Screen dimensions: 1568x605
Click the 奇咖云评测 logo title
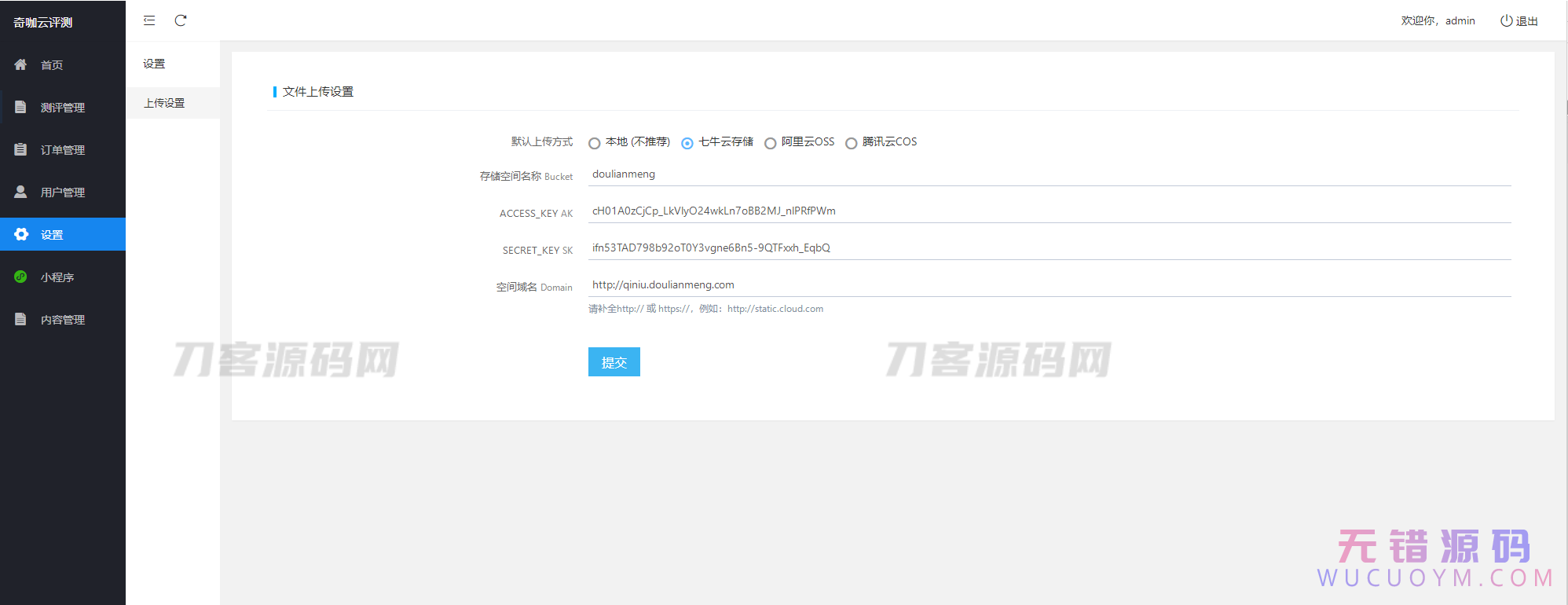tap(43, 22)
